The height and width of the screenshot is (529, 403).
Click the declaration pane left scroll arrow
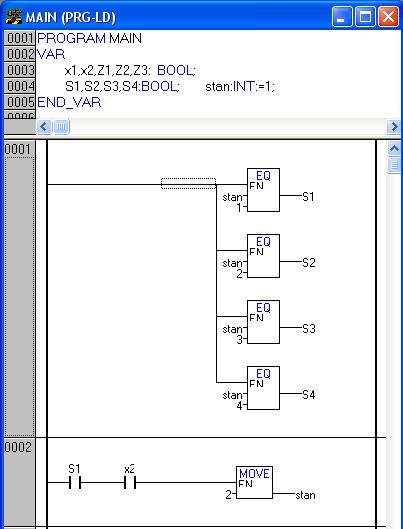tap(44, 127)
